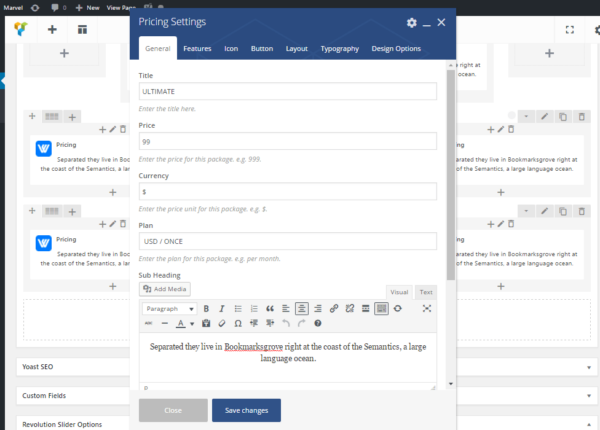600x430 pixels.
Task: Click the insert link icon
Action: pos(334,309)
